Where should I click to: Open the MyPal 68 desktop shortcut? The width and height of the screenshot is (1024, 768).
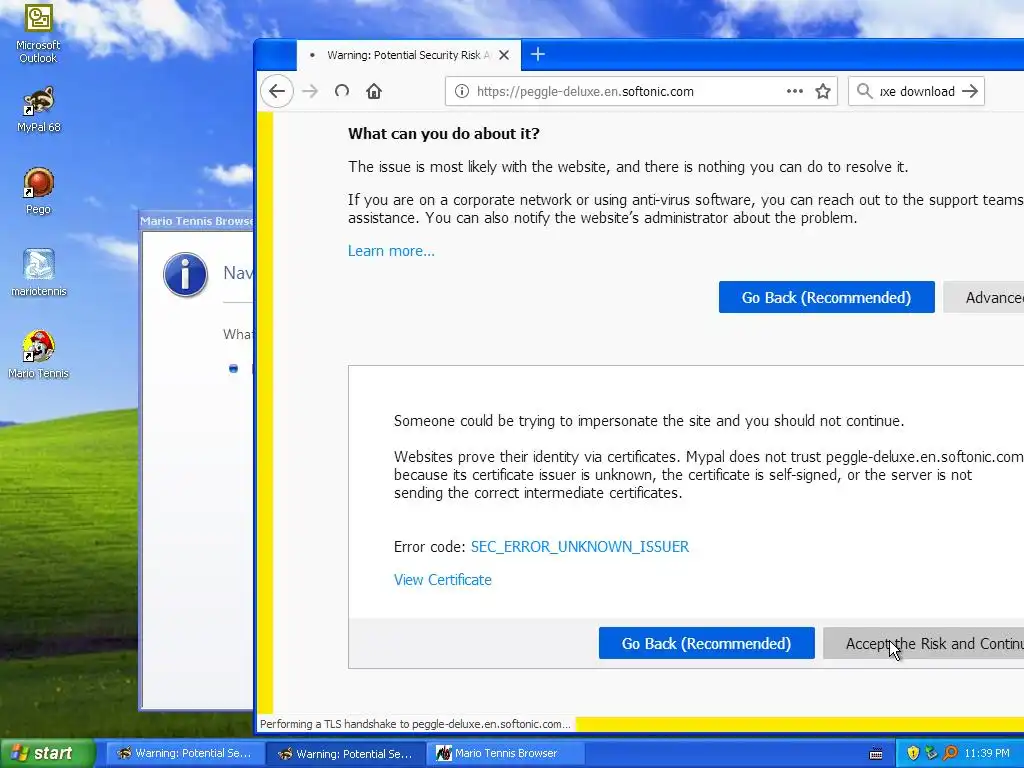click(x=39, y=110)
